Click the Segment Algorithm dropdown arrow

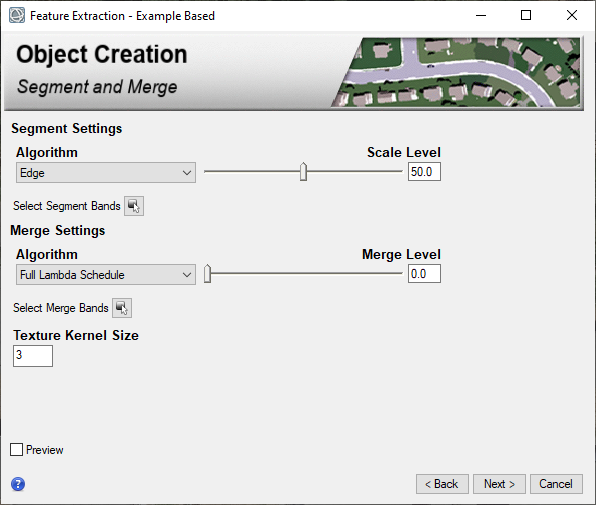tap(187, 173)
